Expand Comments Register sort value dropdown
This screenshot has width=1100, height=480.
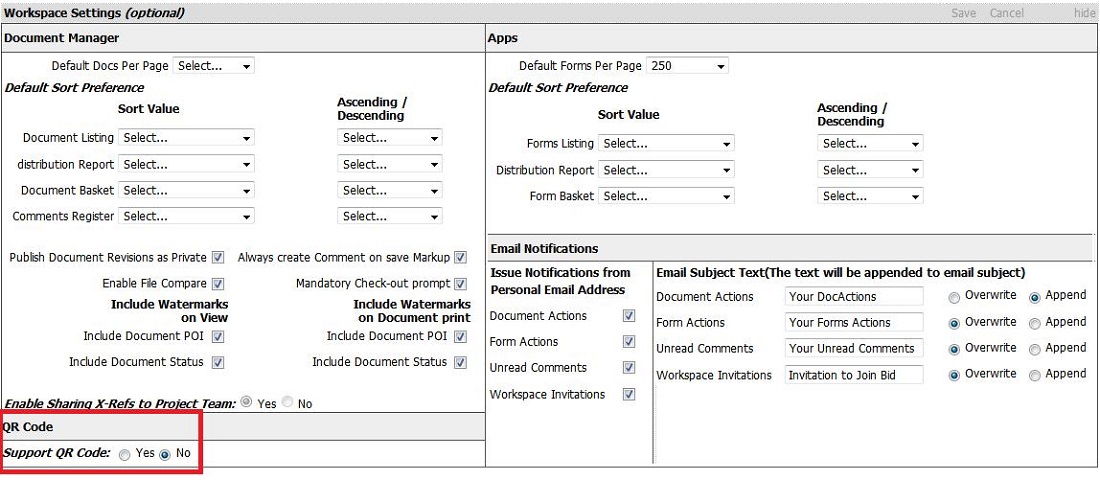pos(186,217)
